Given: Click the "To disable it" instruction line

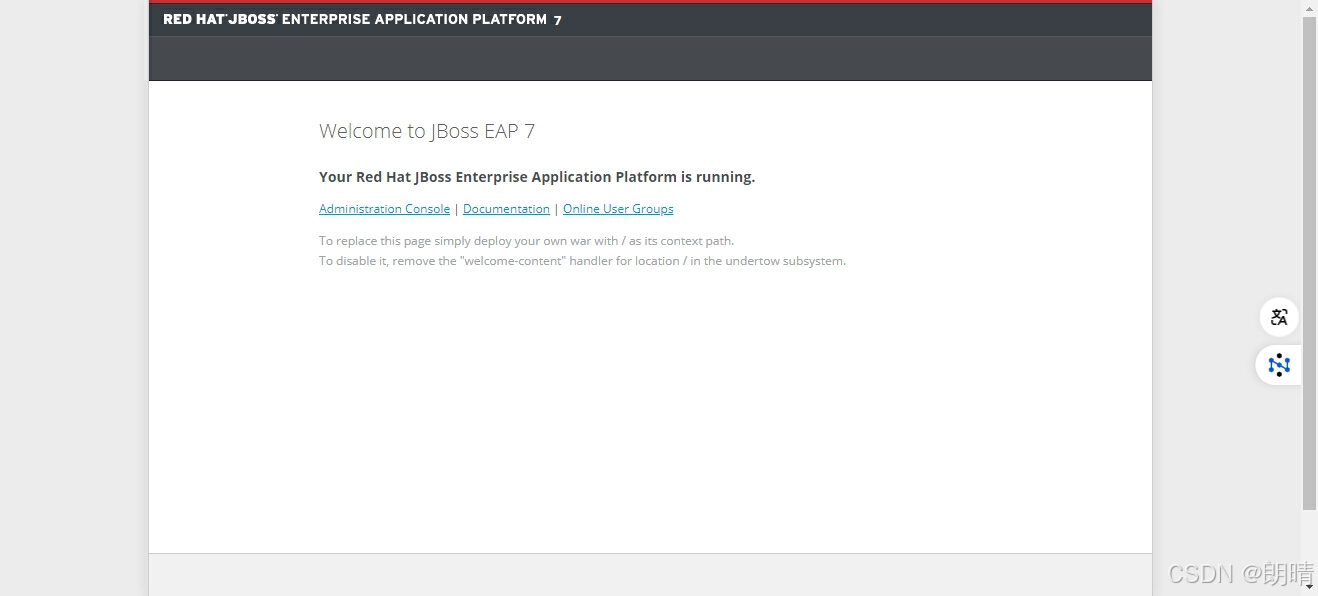Looking at the screenshot, I should (x=582, y=261).
